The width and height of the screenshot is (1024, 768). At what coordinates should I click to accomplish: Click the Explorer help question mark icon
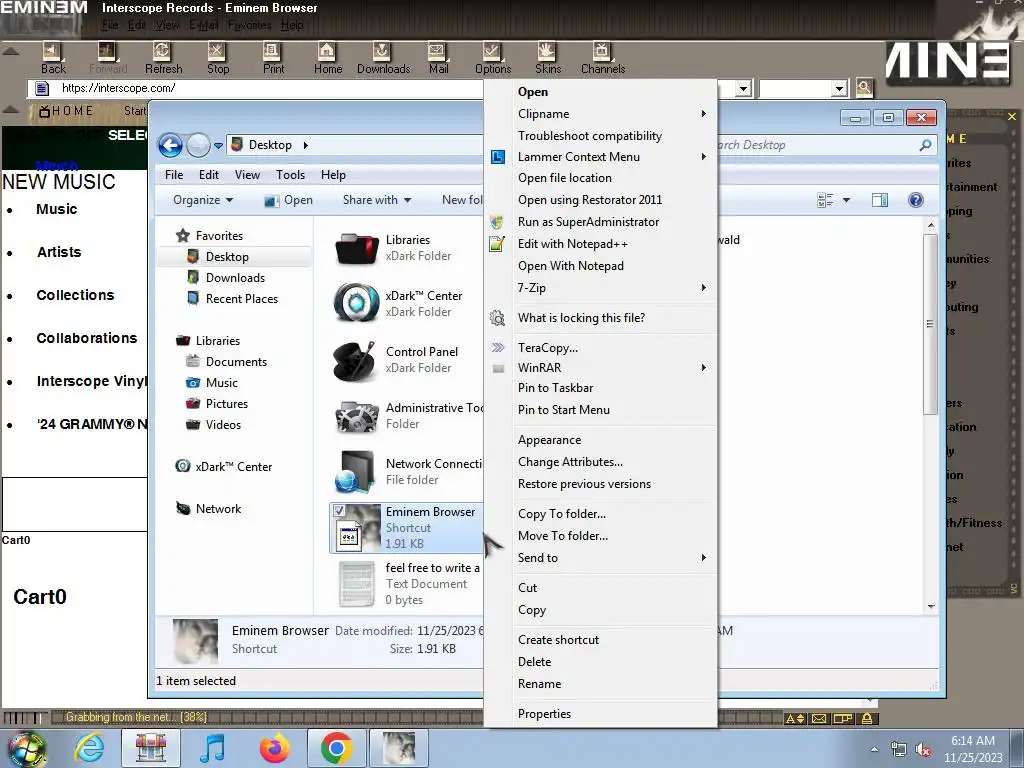pos(916,200)
